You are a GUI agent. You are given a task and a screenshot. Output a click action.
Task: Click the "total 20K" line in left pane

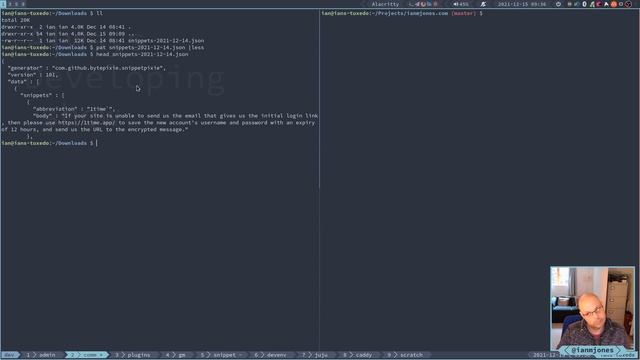click(16, 20)
